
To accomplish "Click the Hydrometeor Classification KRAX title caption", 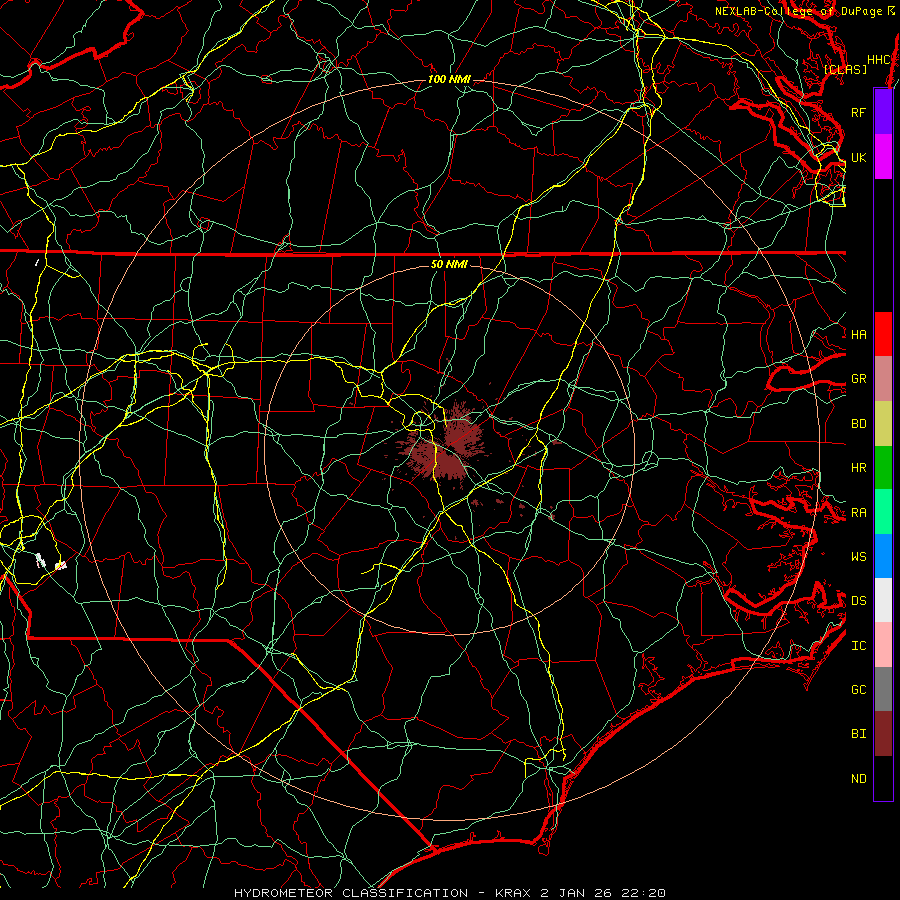I will [x=449, y=893].
